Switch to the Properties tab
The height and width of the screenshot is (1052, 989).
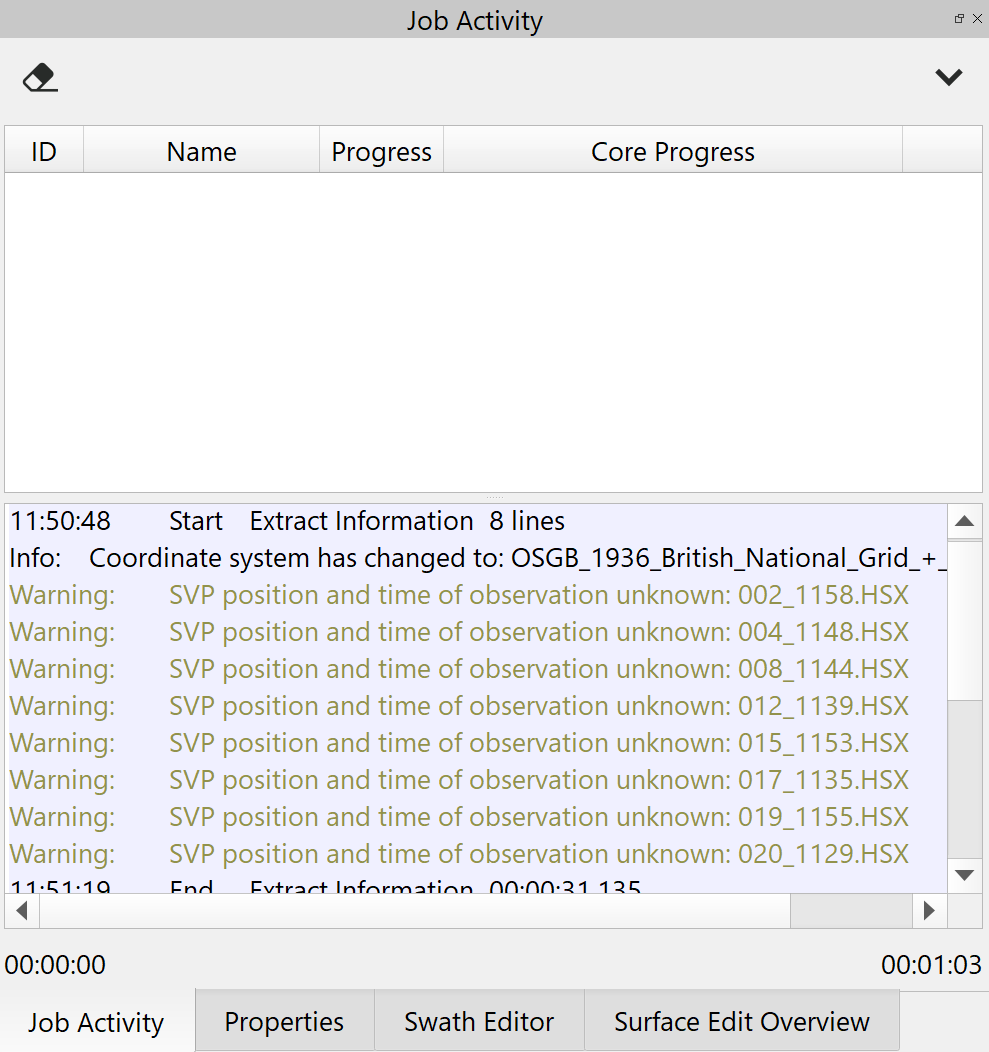click(x=284, y=1021)
